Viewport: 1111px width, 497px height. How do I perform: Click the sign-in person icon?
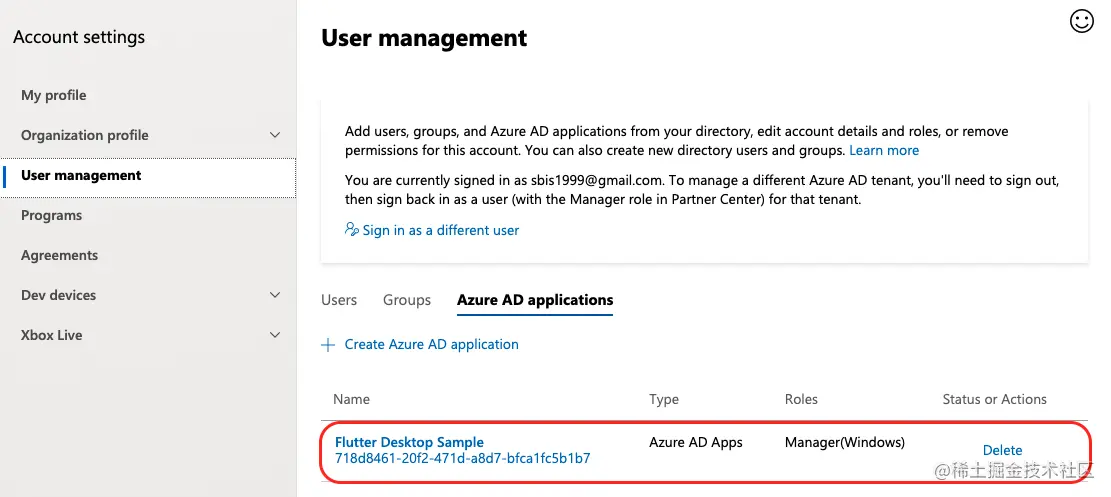pyautogui.click(x=352, y=230)
